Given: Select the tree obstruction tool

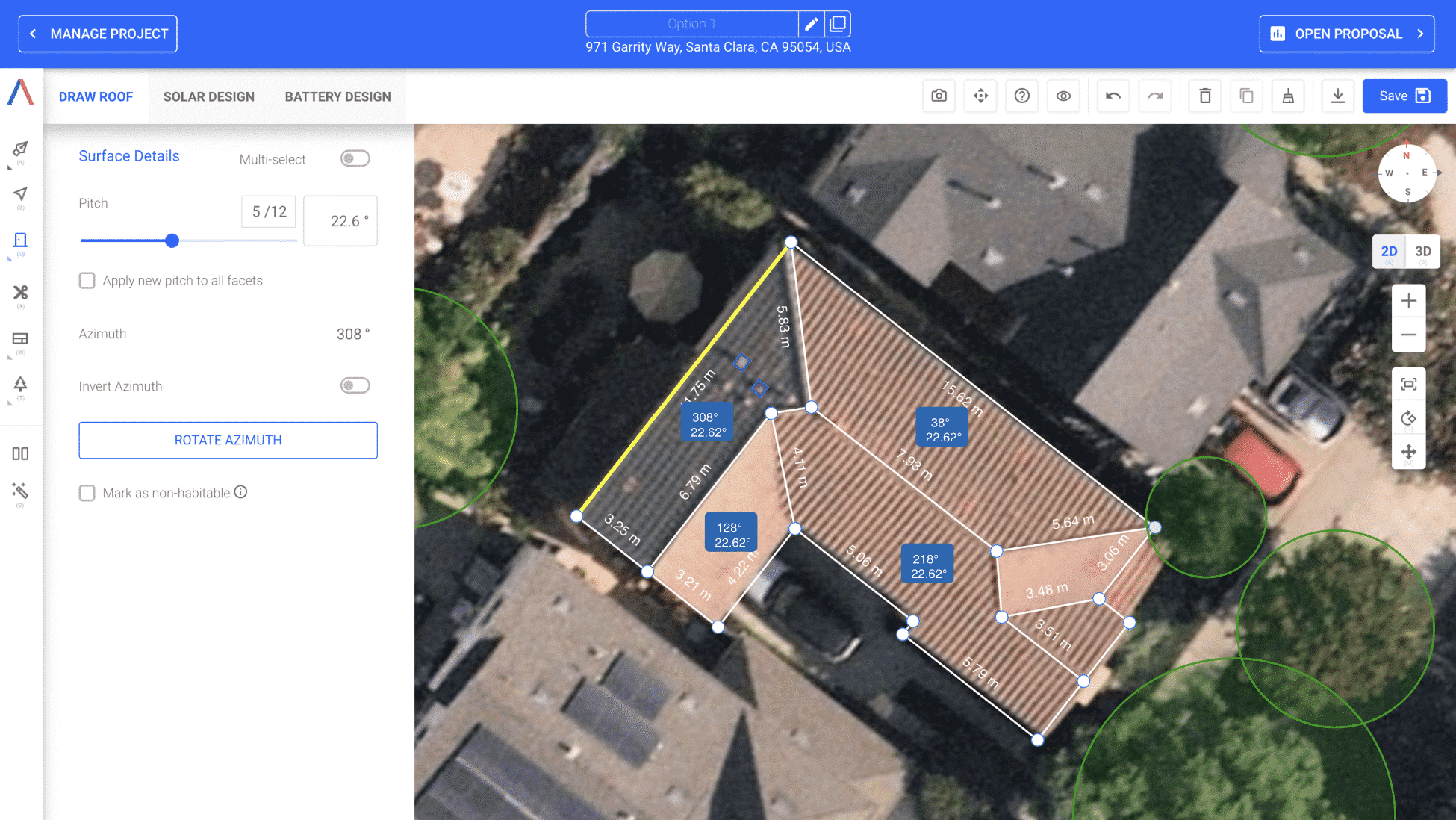Looking at the screenshot, I should tap(20, 384).
